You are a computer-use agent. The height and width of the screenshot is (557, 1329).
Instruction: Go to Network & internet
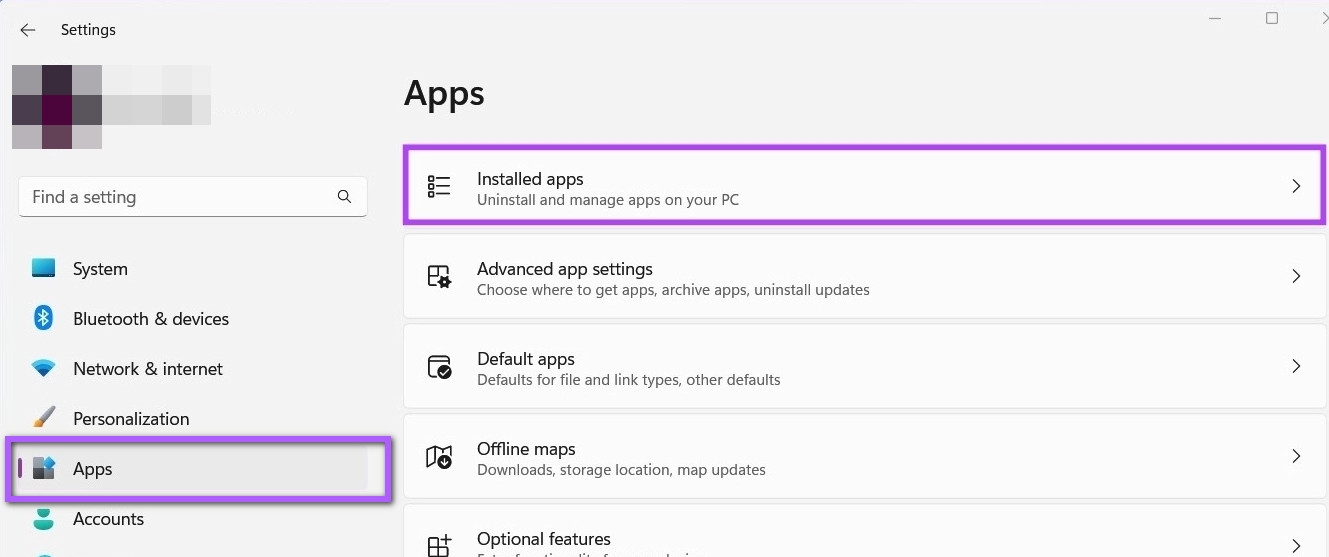pos(192,369)
